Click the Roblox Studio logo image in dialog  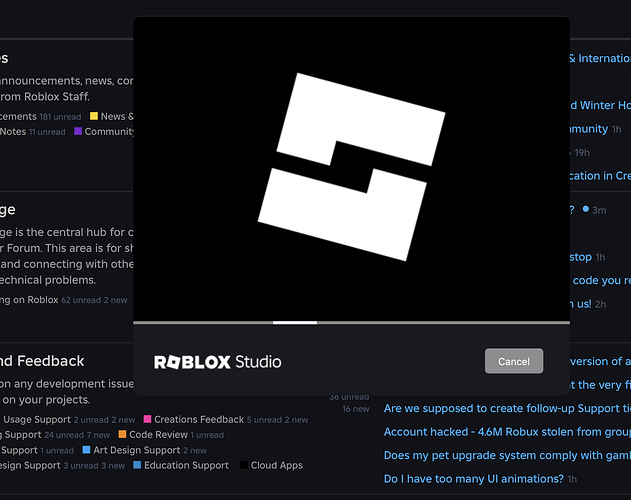point(351,167)
